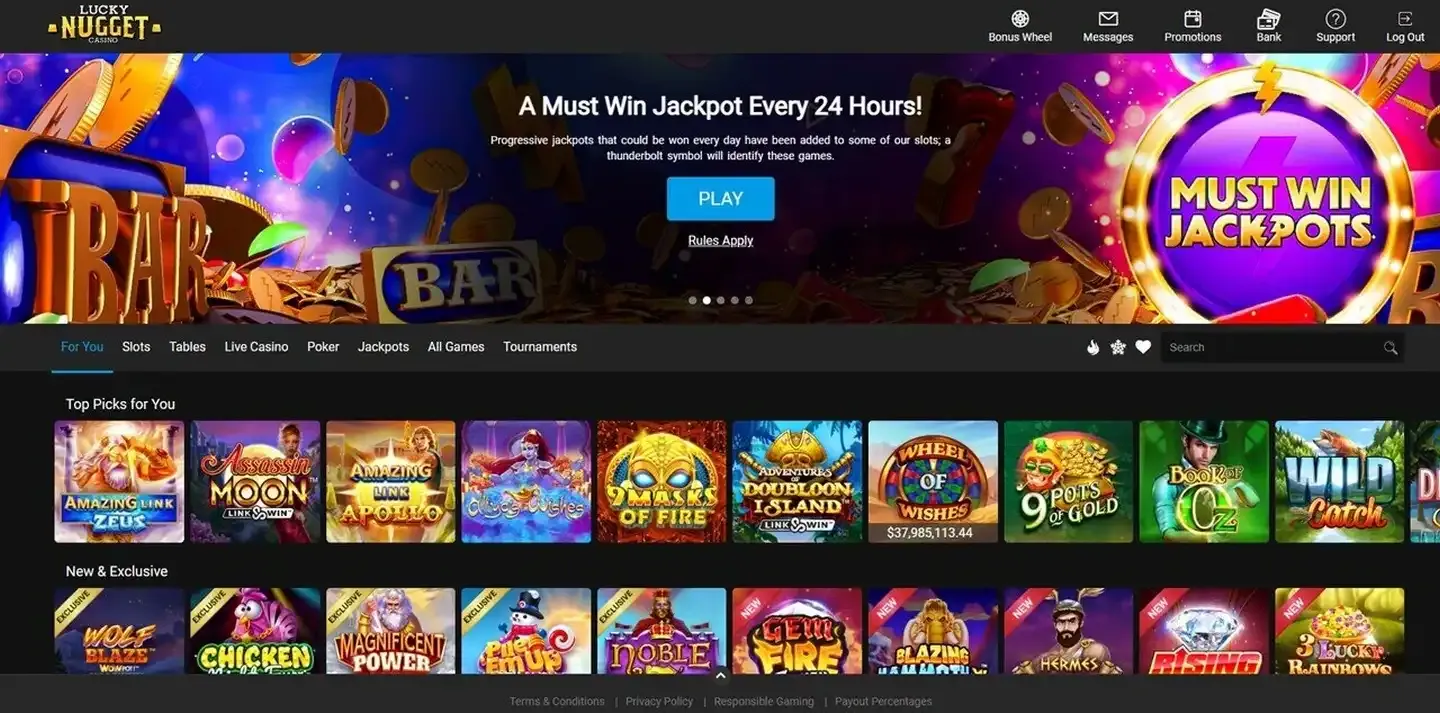Open the Lucky Nugget Casino logo
1440x713 pixels.
coord(104,24)
